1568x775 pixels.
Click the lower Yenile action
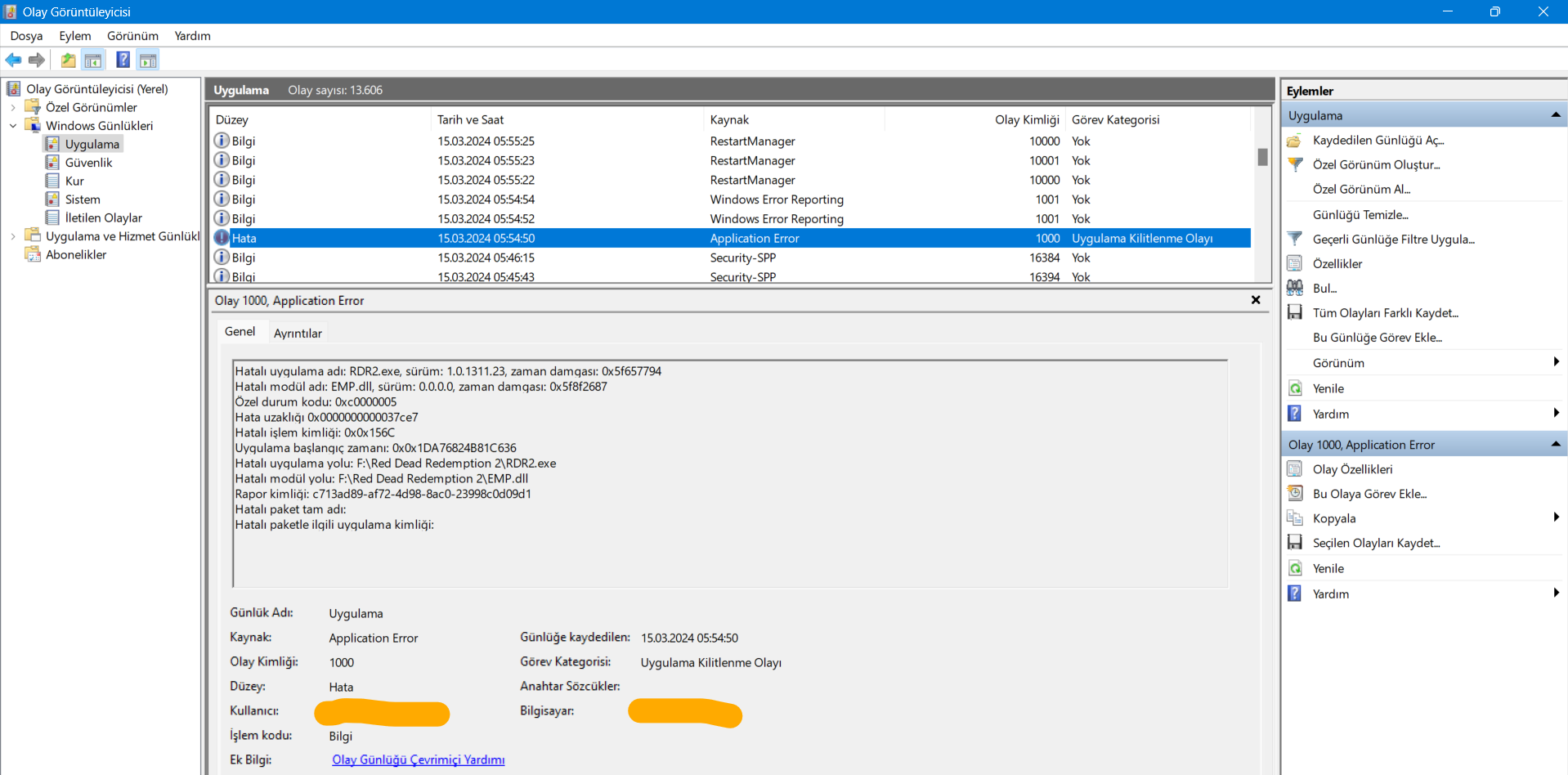[x=1328, y=568]
